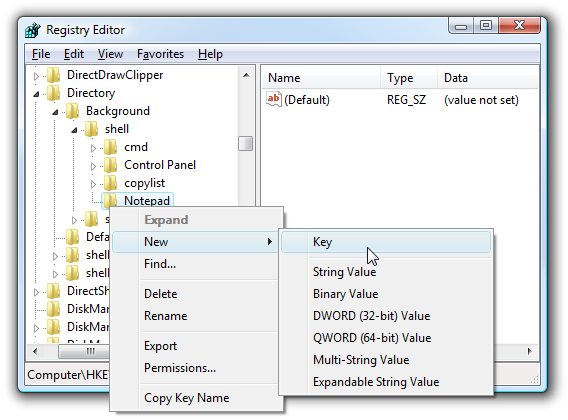Collapse the Directory tree node
568x420 pixels.
(x=36, y=94)
